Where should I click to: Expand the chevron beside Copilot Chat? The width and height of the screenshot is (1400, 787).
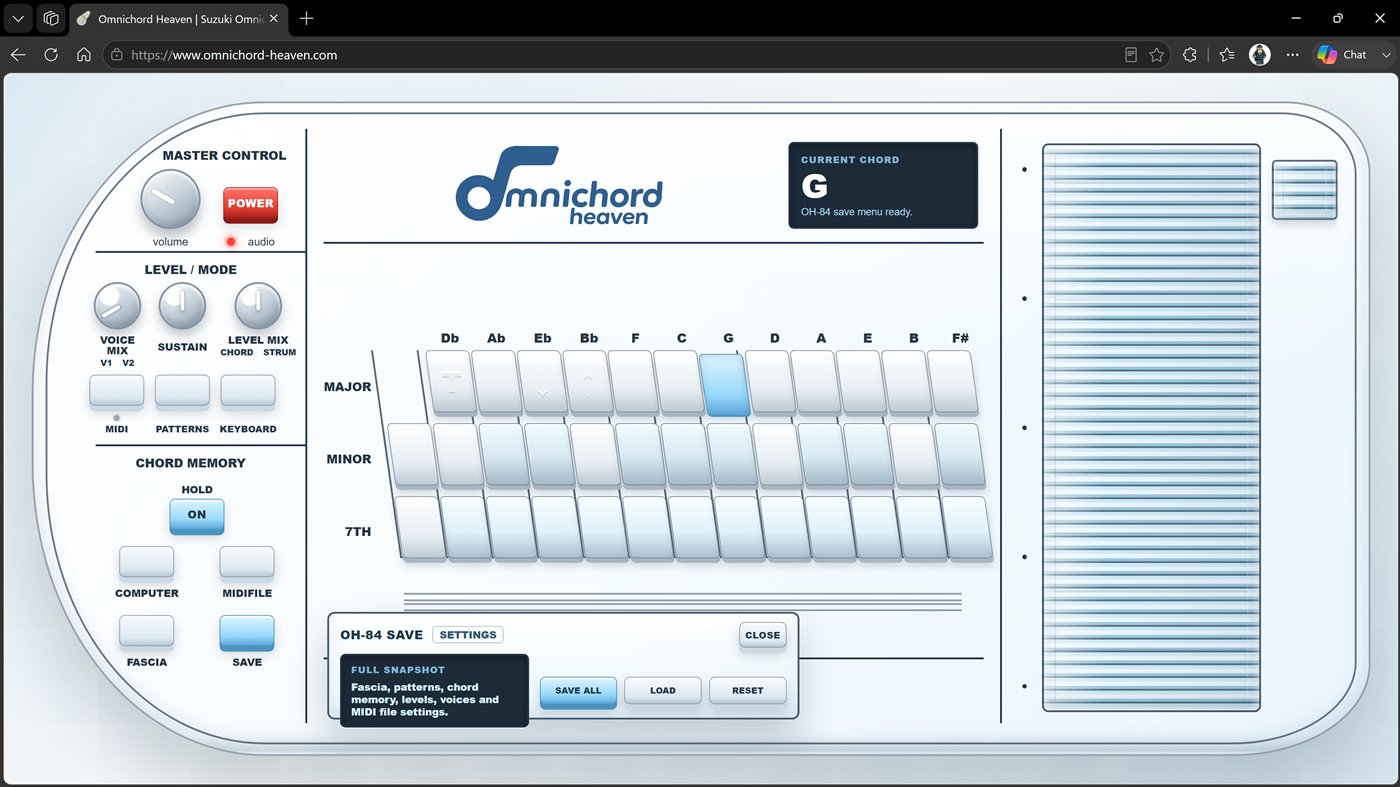click(x=1384, y=55)
